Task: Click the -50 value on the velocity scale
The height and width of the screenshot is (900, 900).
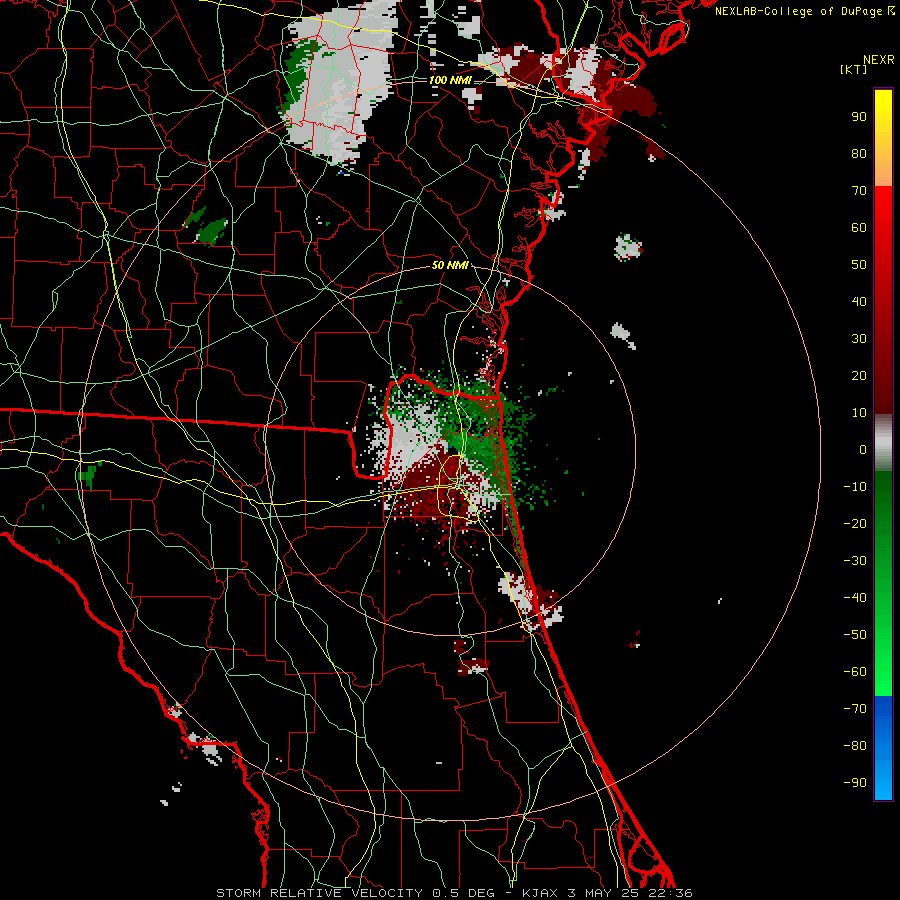Action: click(x=855, y=635)
